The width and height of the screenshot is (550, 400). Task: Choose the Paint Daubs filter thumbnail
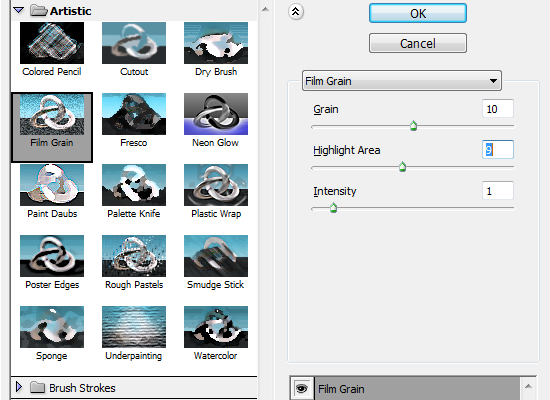(x=52, y=185)
